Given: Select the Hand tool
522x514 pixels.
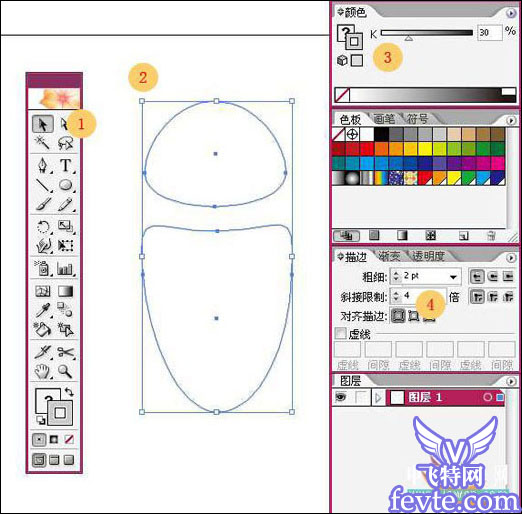Looking at the screenshot, I should point(43,371).
